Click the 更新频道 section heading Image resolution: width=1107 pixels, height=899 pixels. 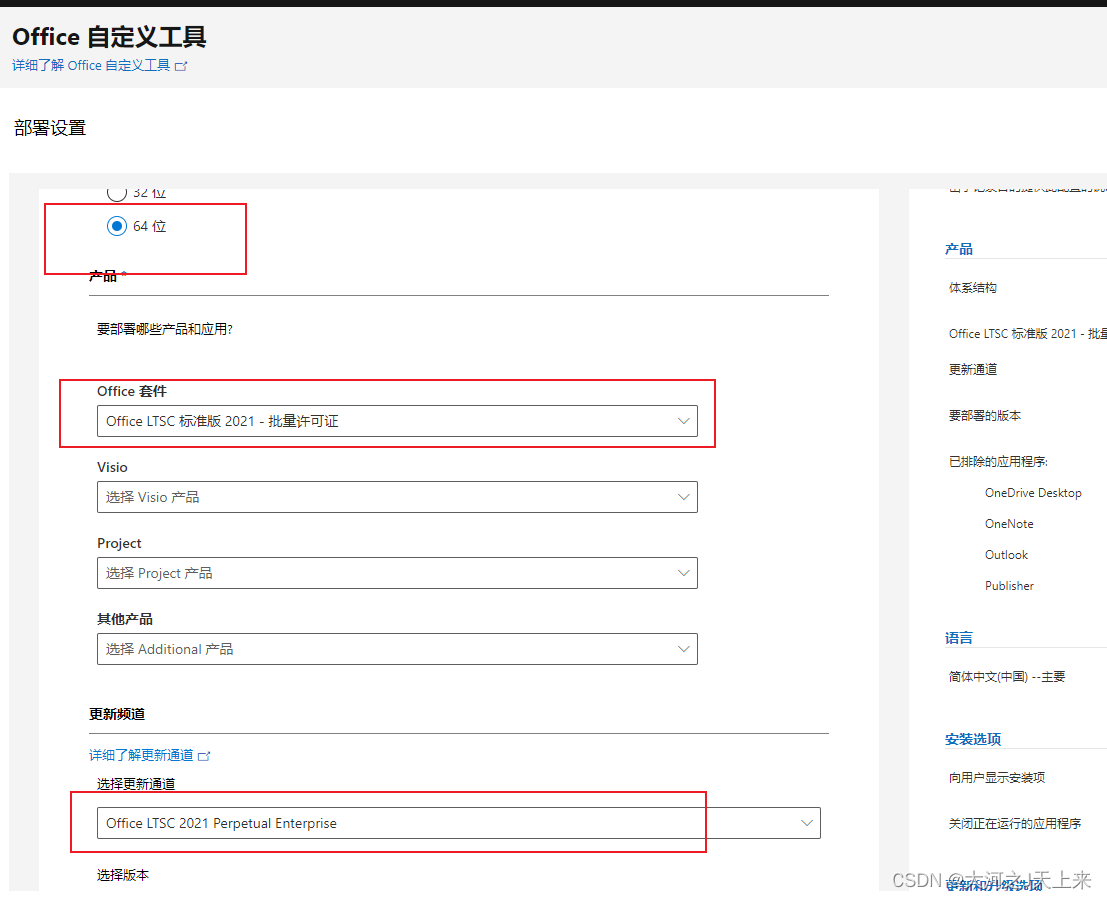117,714
